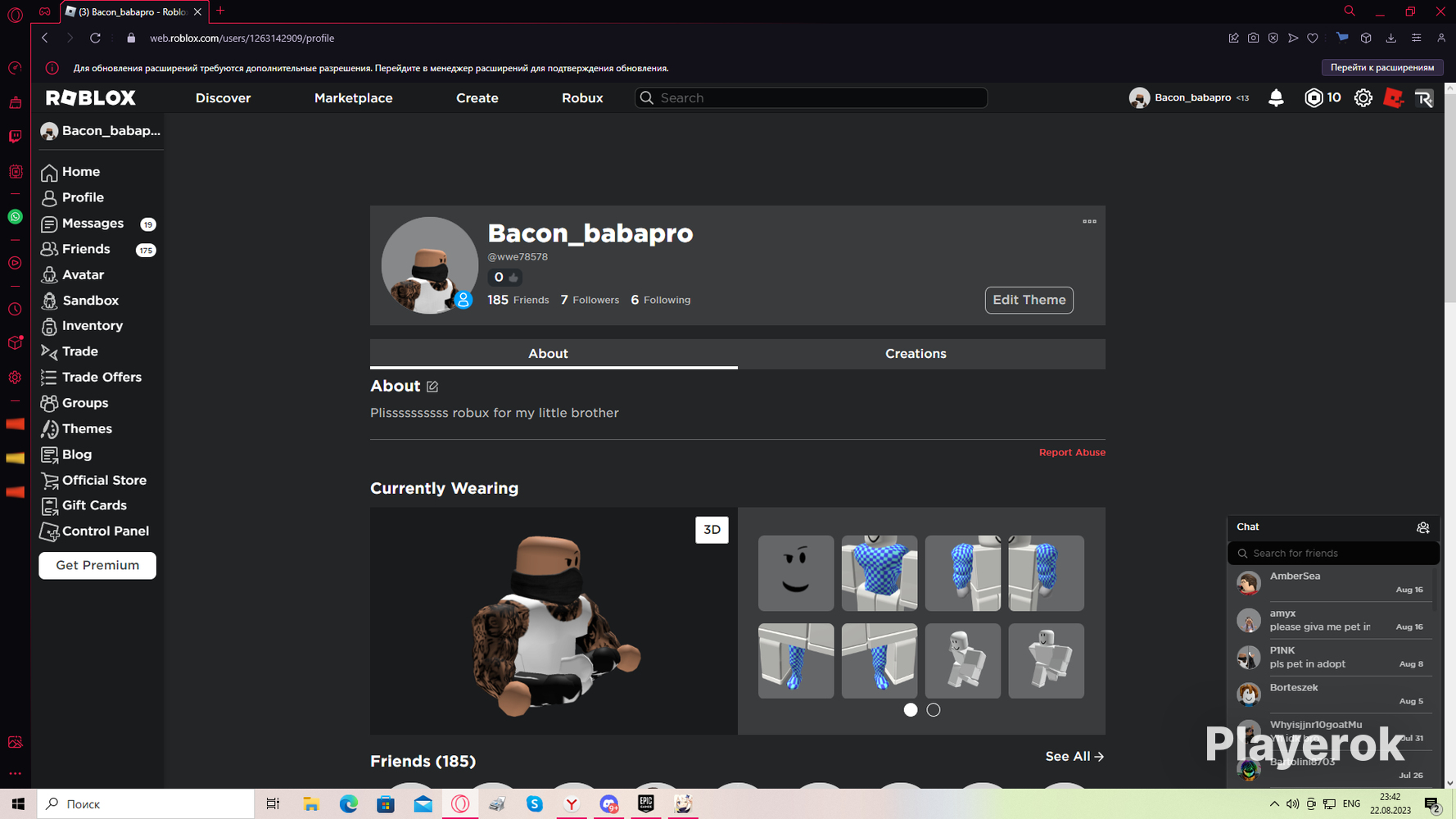The width and height of the screenshot is (1456, 819).
Task: Open Skype from the taskbar
Action: (x=535, y=804)
